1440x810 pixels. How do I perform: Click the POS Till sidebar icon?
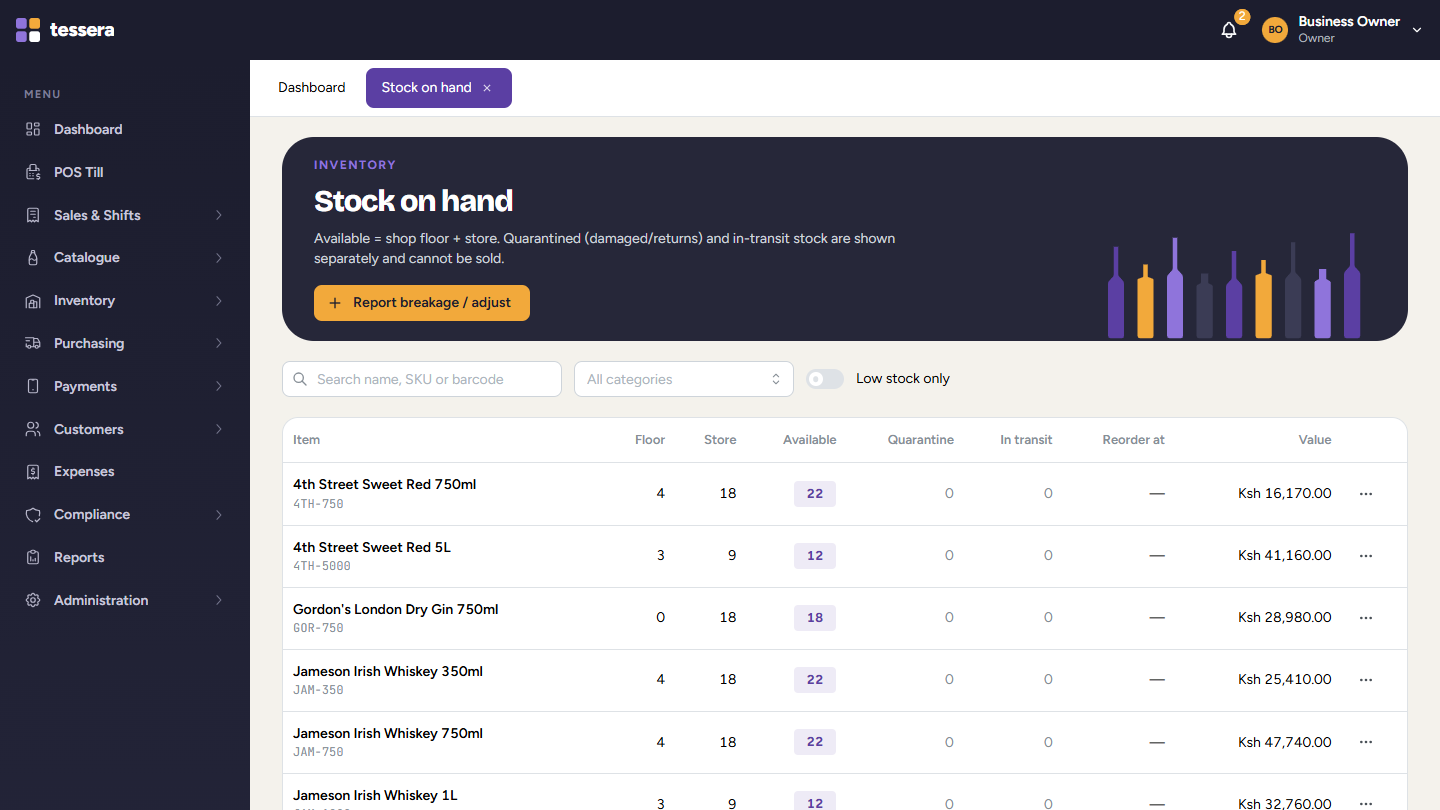click(33, 172)
